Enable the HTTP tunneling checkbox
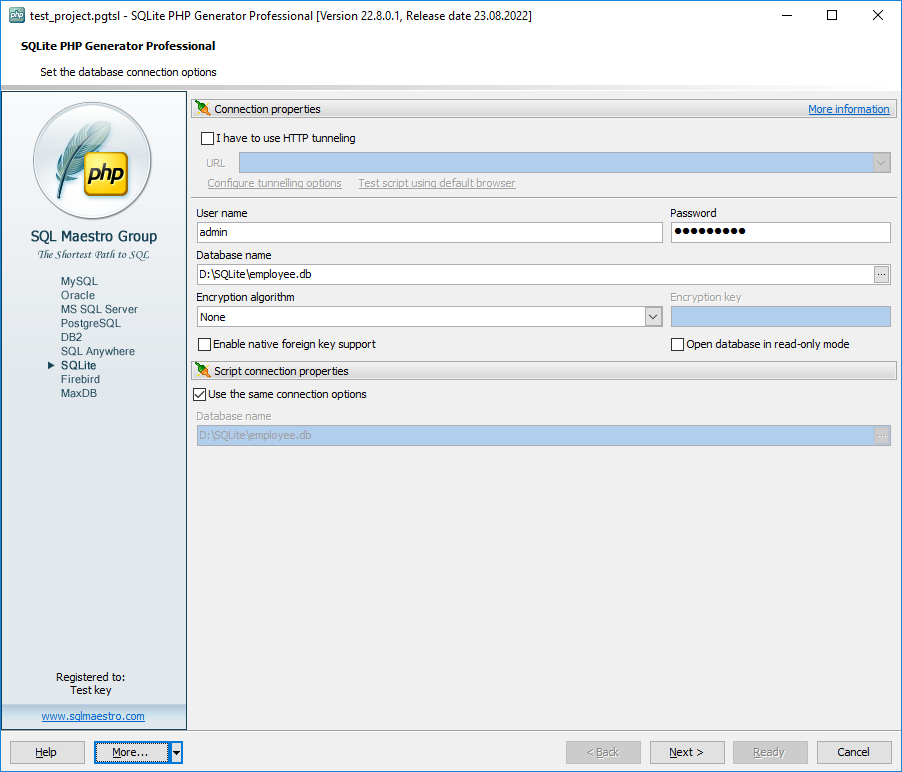Image resolution: width=902 pixels, height=772 pixels. [208, 139]
